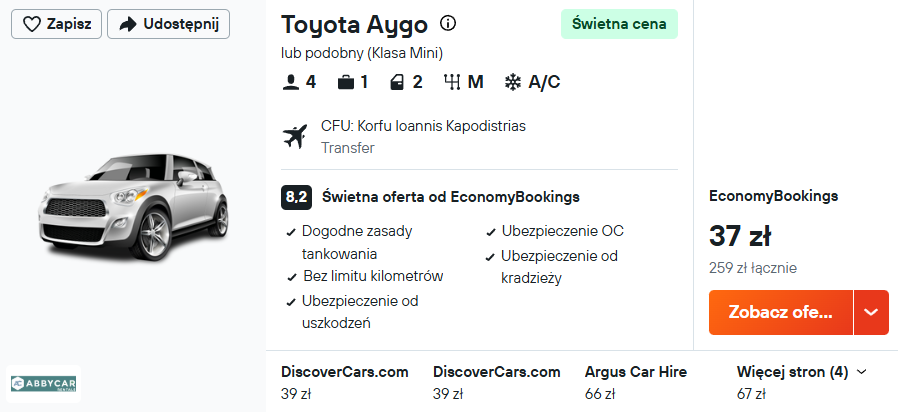Image resolution: width=898 pixels, height=412 pixels.
Task: Select first DiscoverCars.com 39 zł offer
Action: [x=345, y=382]
